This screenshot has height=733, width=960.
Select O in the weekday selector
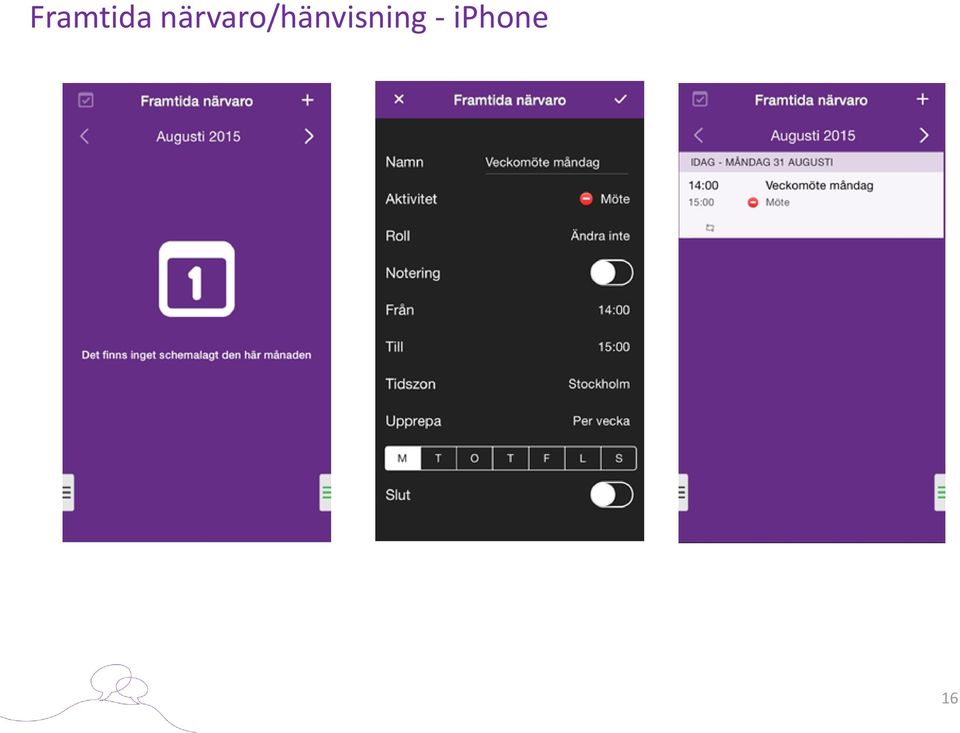pyautogui.click(x=474, y=458)
